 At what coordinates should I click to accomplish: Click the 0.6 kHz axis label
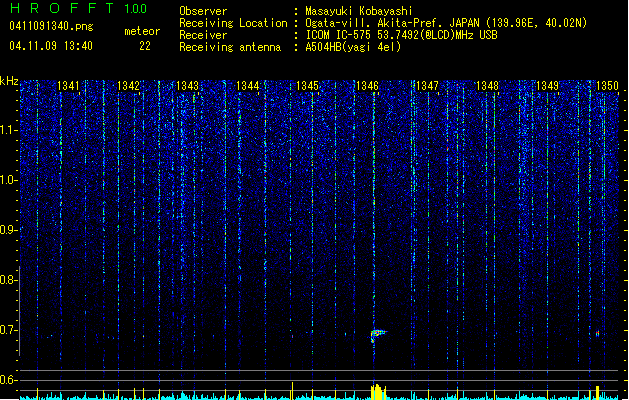coord(8,380)
